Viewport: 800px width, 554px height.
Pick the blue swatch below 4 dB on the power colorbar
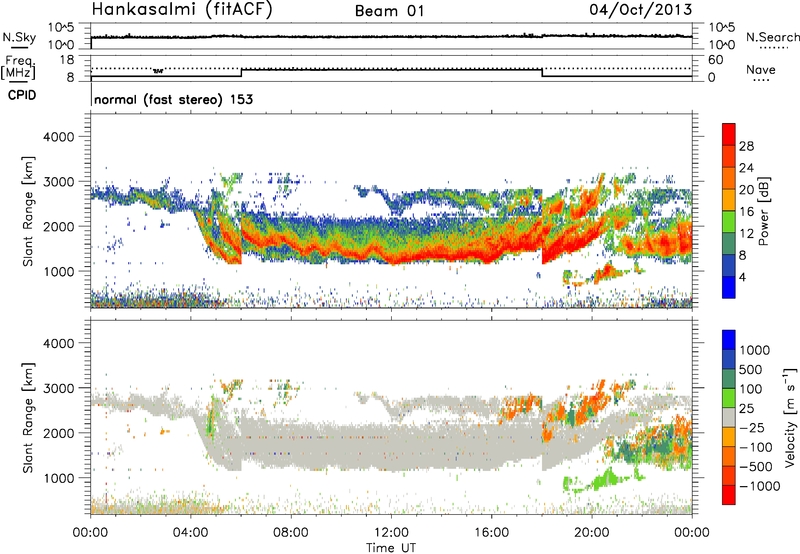[x=729, y=287]
